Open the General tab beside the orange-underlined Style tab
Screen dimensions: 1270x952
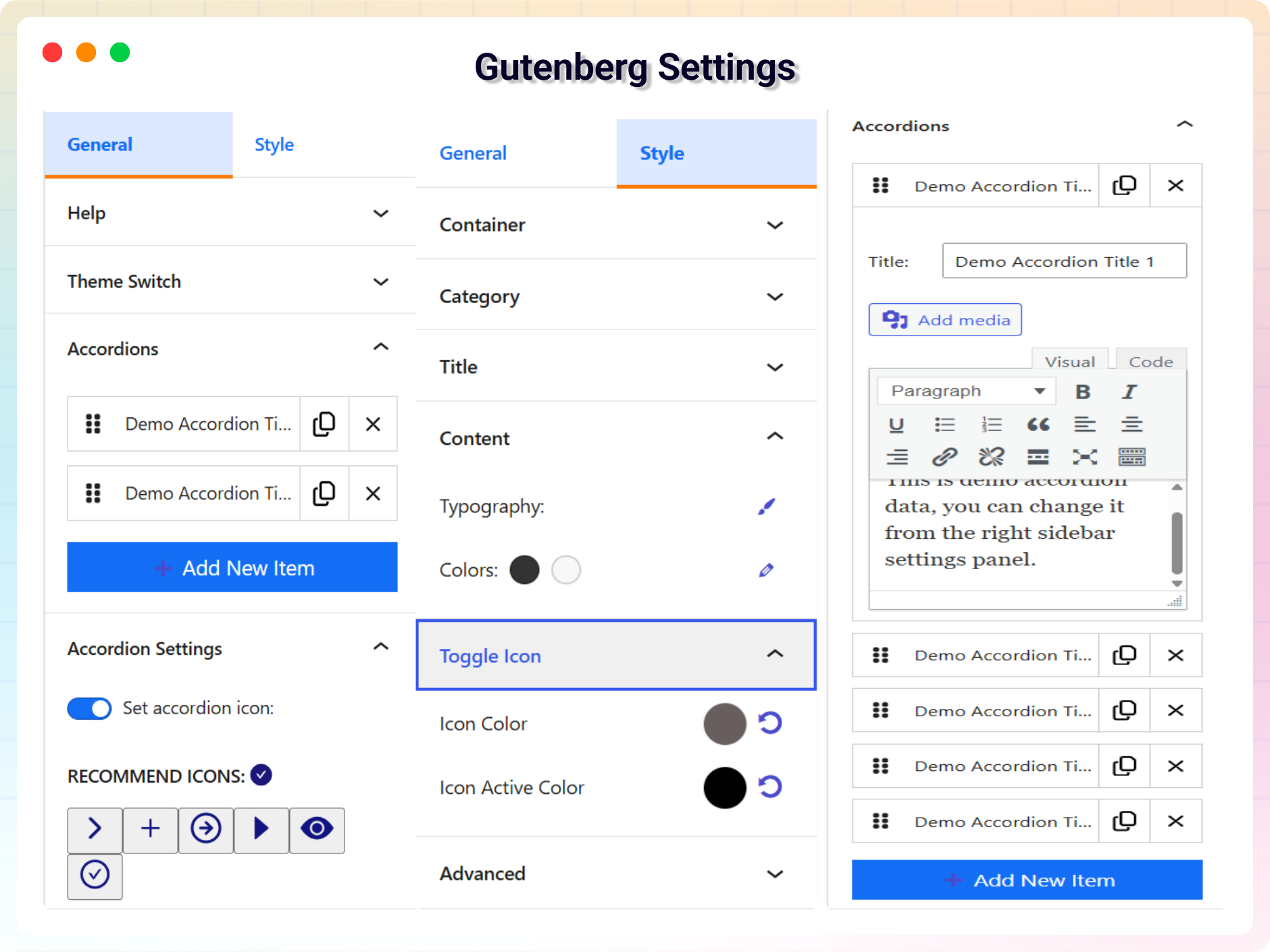pyautogui.click(x=473, y=153)
